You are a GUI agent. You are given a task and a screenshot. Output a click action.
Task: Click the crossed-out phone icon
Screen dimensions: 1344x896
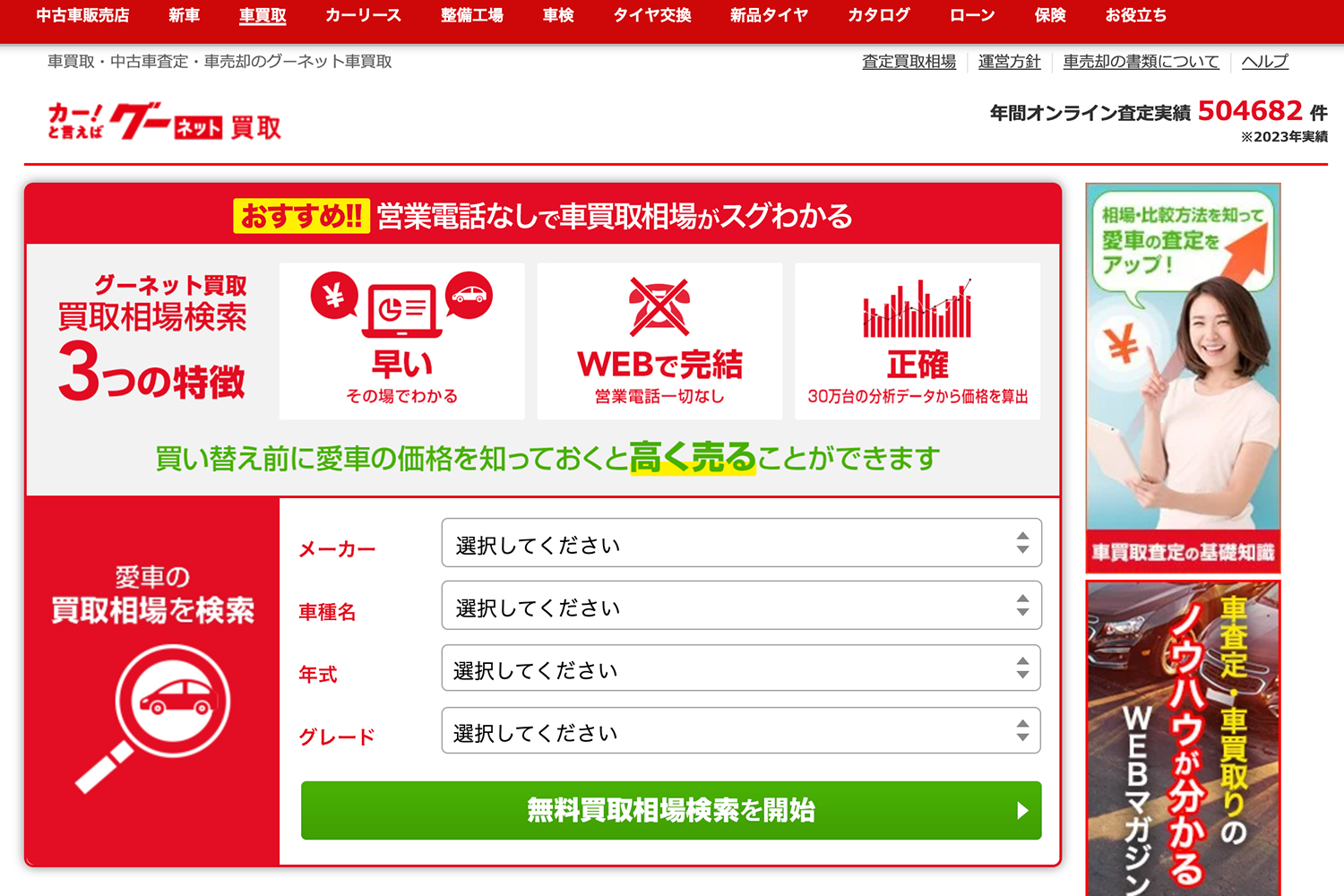(659, 306)
